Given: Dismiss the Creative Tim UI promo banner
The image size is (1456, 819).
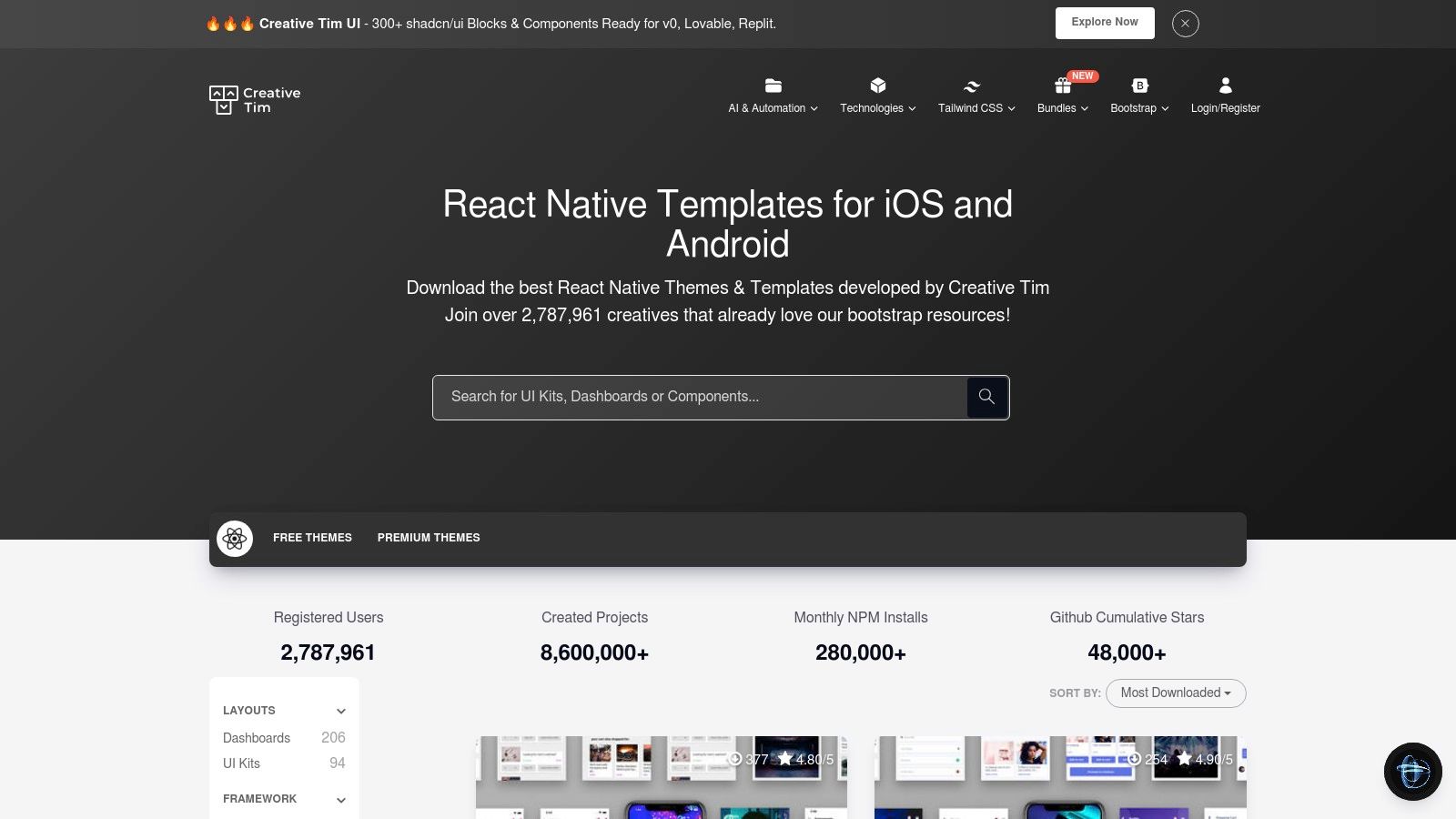Looking at the screenshot, I should point(1185,24).
